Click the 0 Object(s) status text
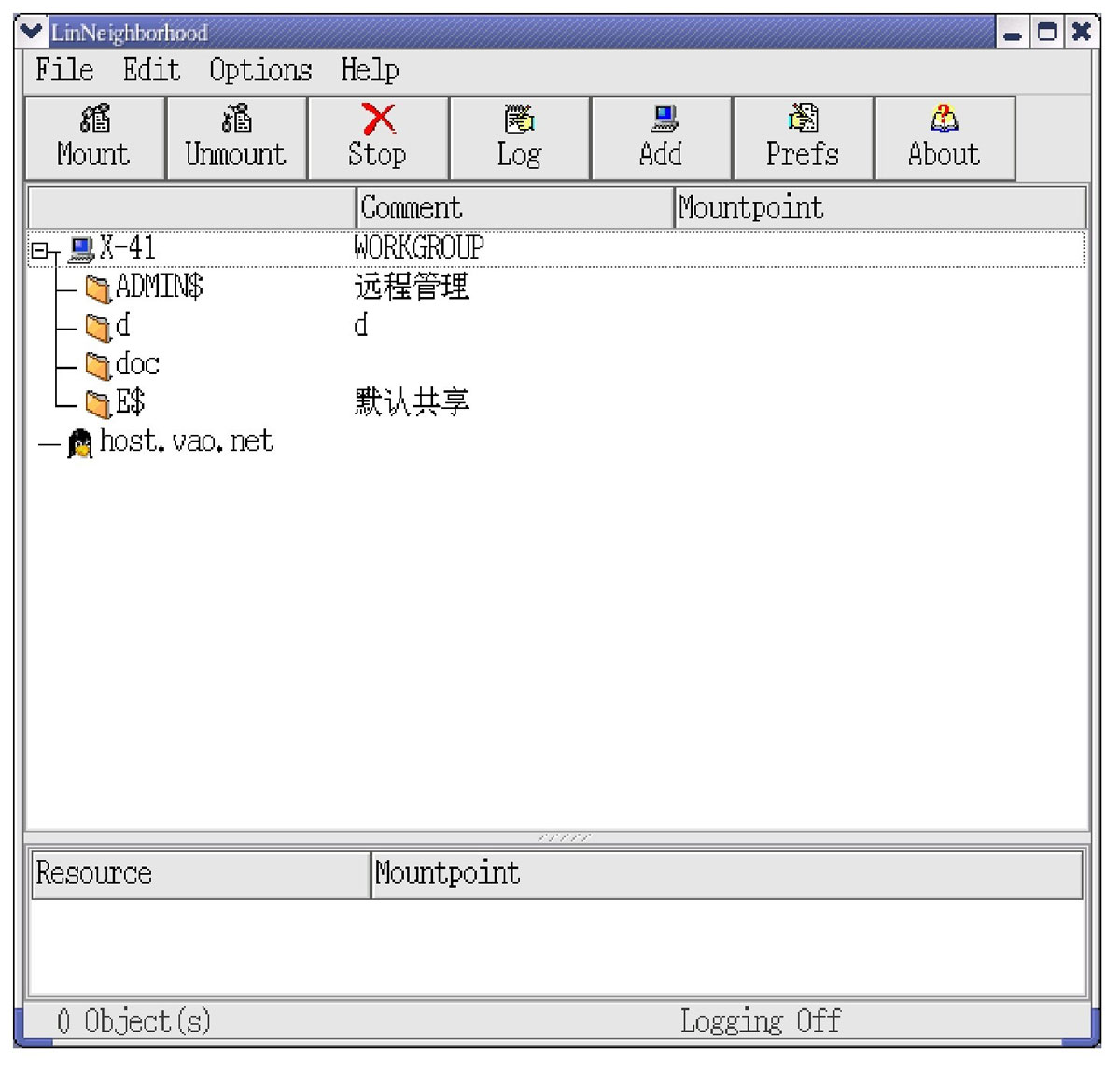This screenshot has width=1120, height=1067. [133, 1021]
